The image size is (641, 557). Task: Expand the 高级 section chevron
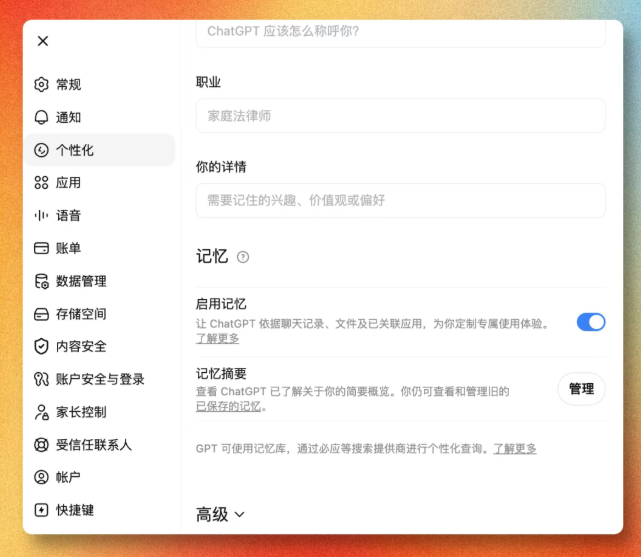click(240, 514)
